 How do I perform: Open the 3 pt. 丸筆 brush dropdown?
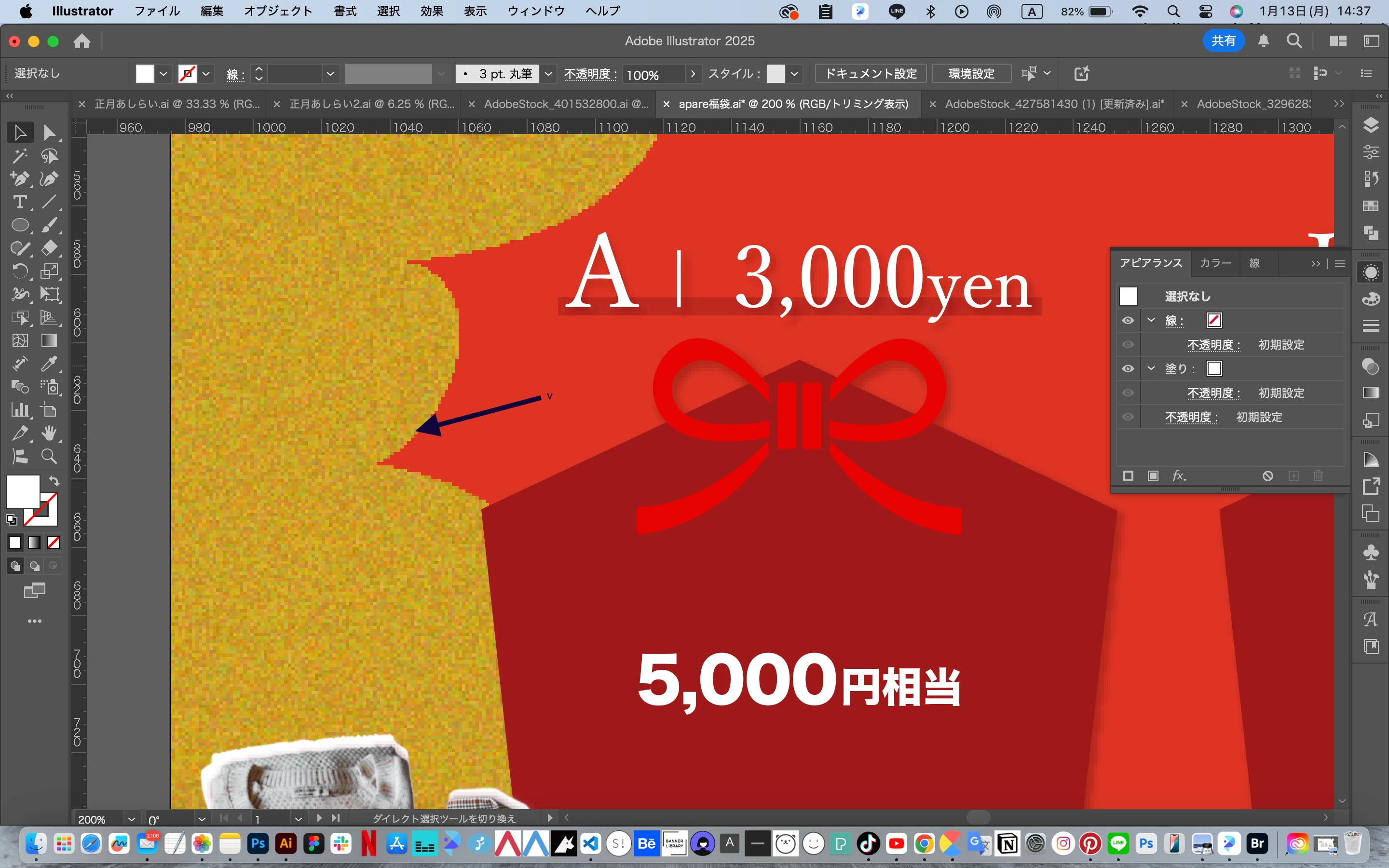point(548,73)
